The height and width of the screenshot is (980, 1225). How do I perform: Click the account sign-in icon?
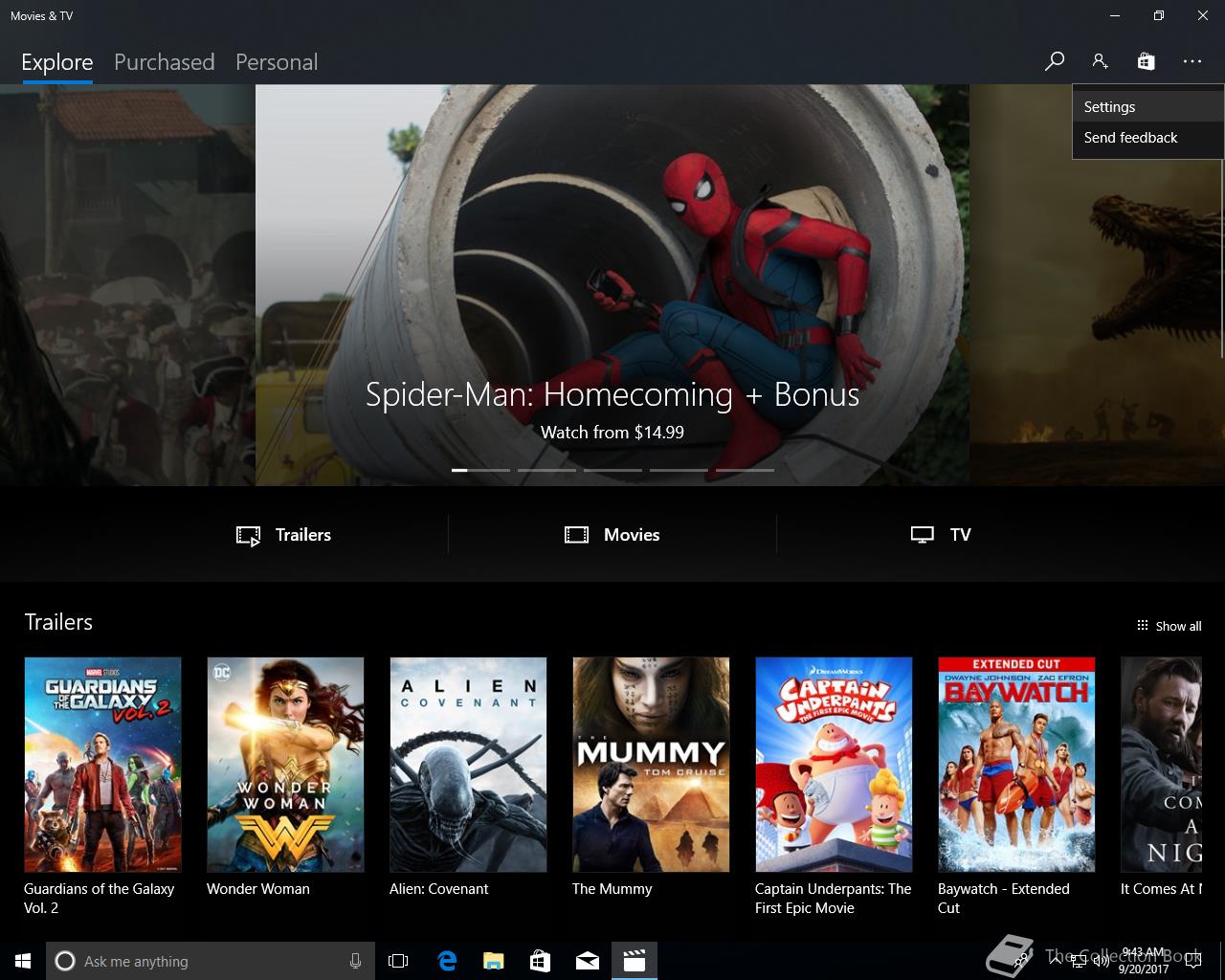[1100, 61]
